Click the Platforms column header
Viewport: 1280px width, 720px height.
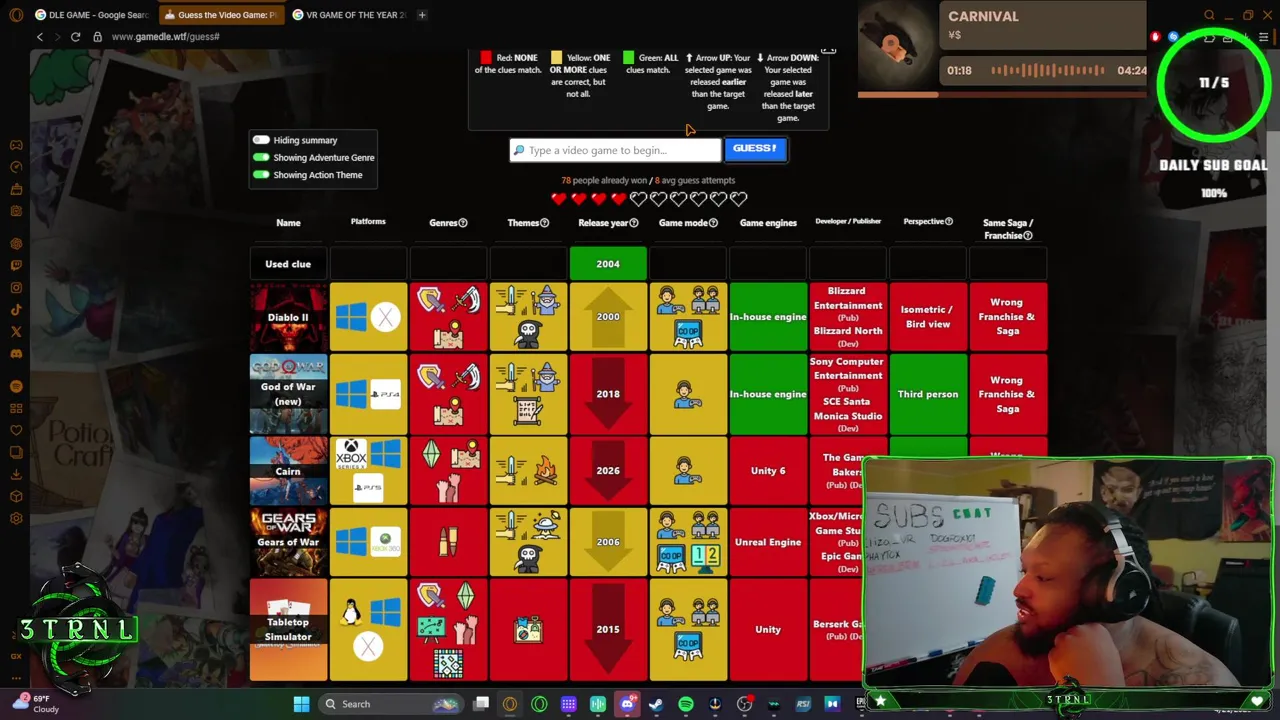tap(368, 222)
